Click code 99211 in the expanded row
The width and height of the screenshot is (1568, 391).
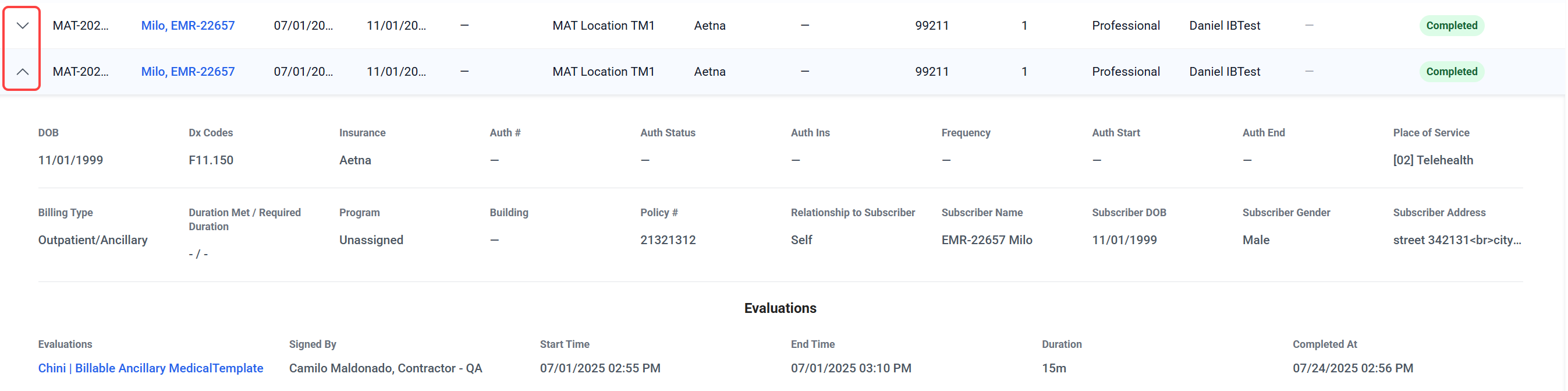[x=931, y=72]
